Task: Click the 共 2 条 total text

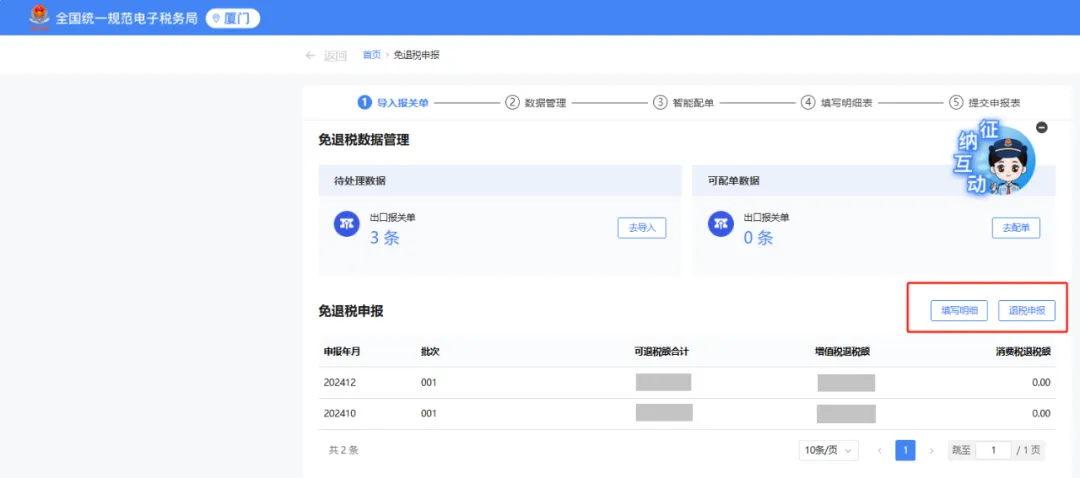Action: pos(344,450)
